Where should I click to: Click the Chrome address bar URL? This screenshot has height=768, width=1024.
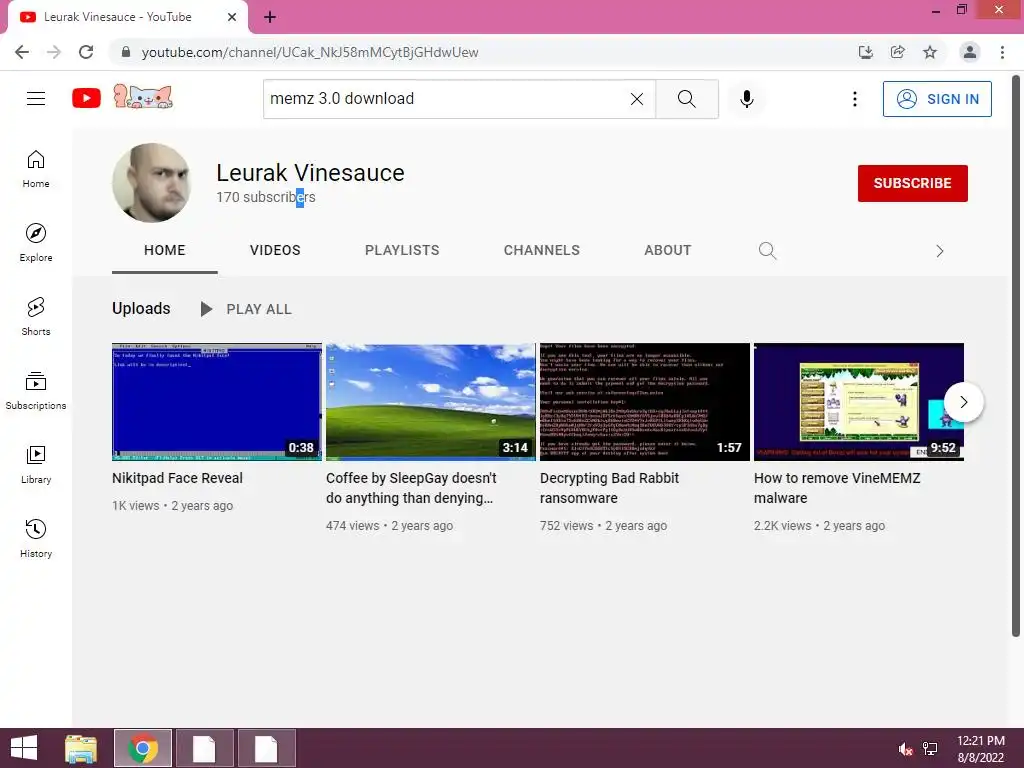click(x=310, y=52)
